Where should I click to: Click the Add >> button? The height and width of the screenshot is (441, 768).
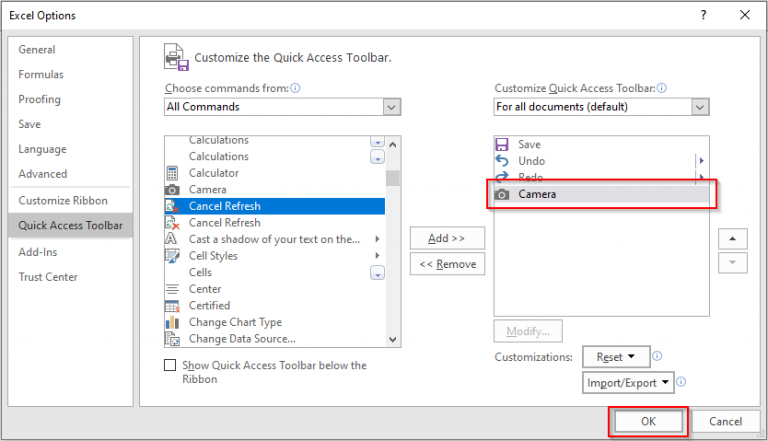(447, 238)
